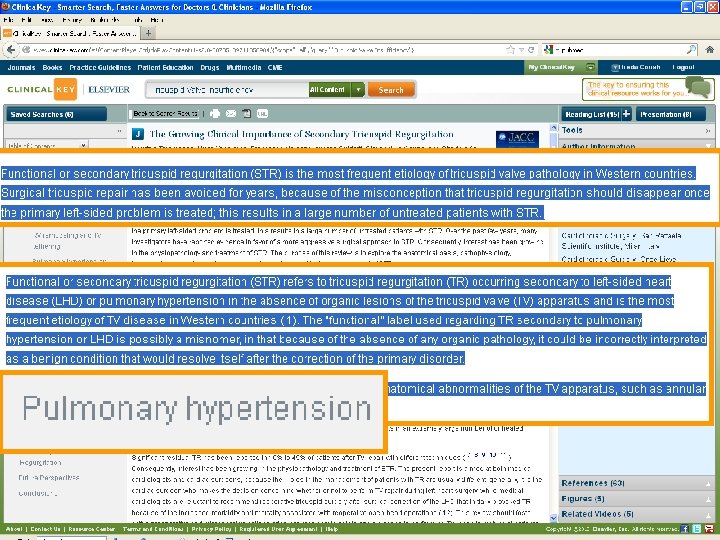Open the Contact Us footer link
The width and height of the screenshot is (720, 540).
point(45,529)
